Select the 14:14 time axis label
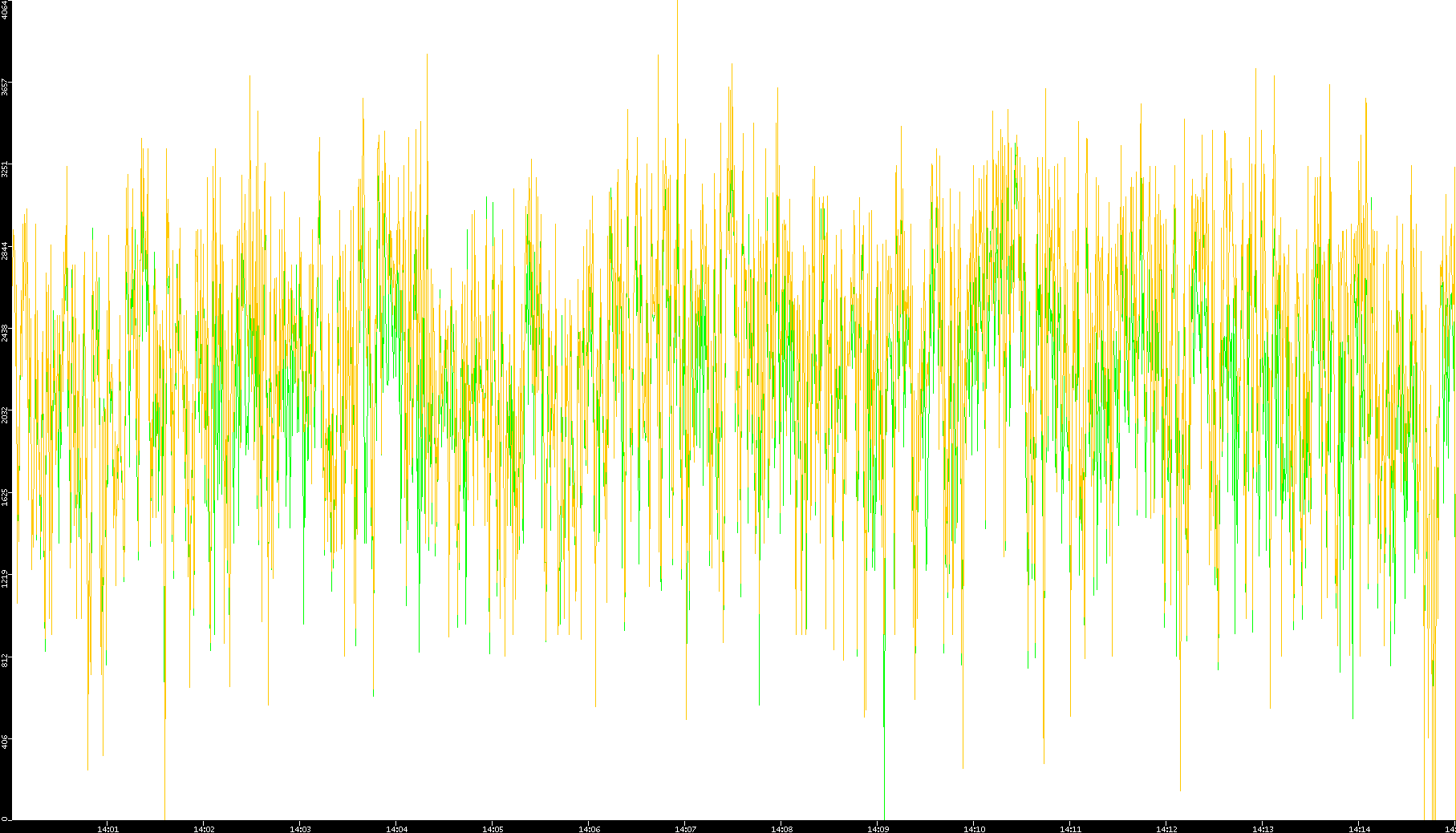Viewport: 1456px width, 833px height. click(1360, 829)
